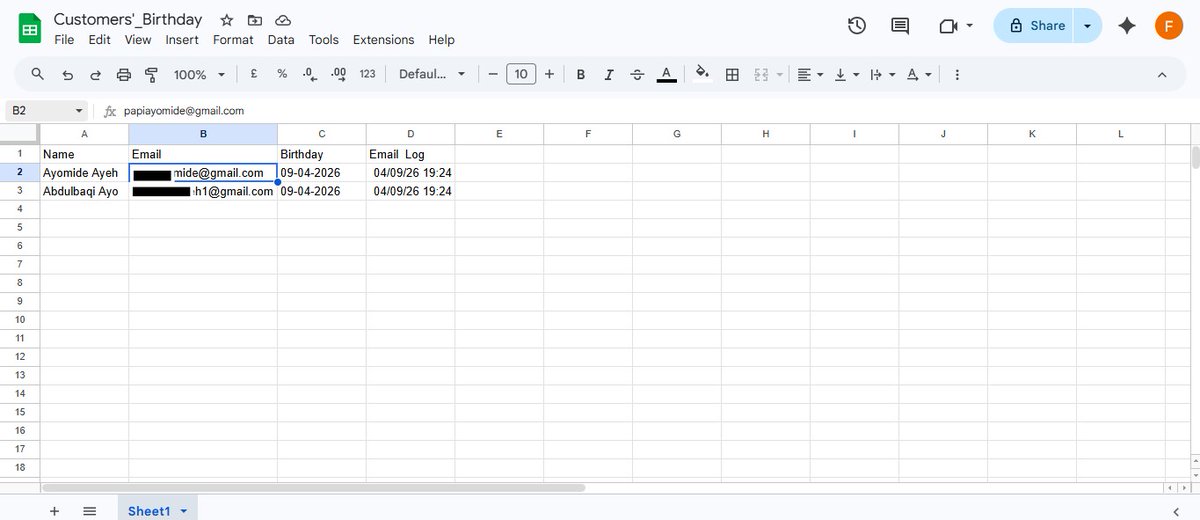Click the Share button
1200x520 pixels.
(1036, 26)
